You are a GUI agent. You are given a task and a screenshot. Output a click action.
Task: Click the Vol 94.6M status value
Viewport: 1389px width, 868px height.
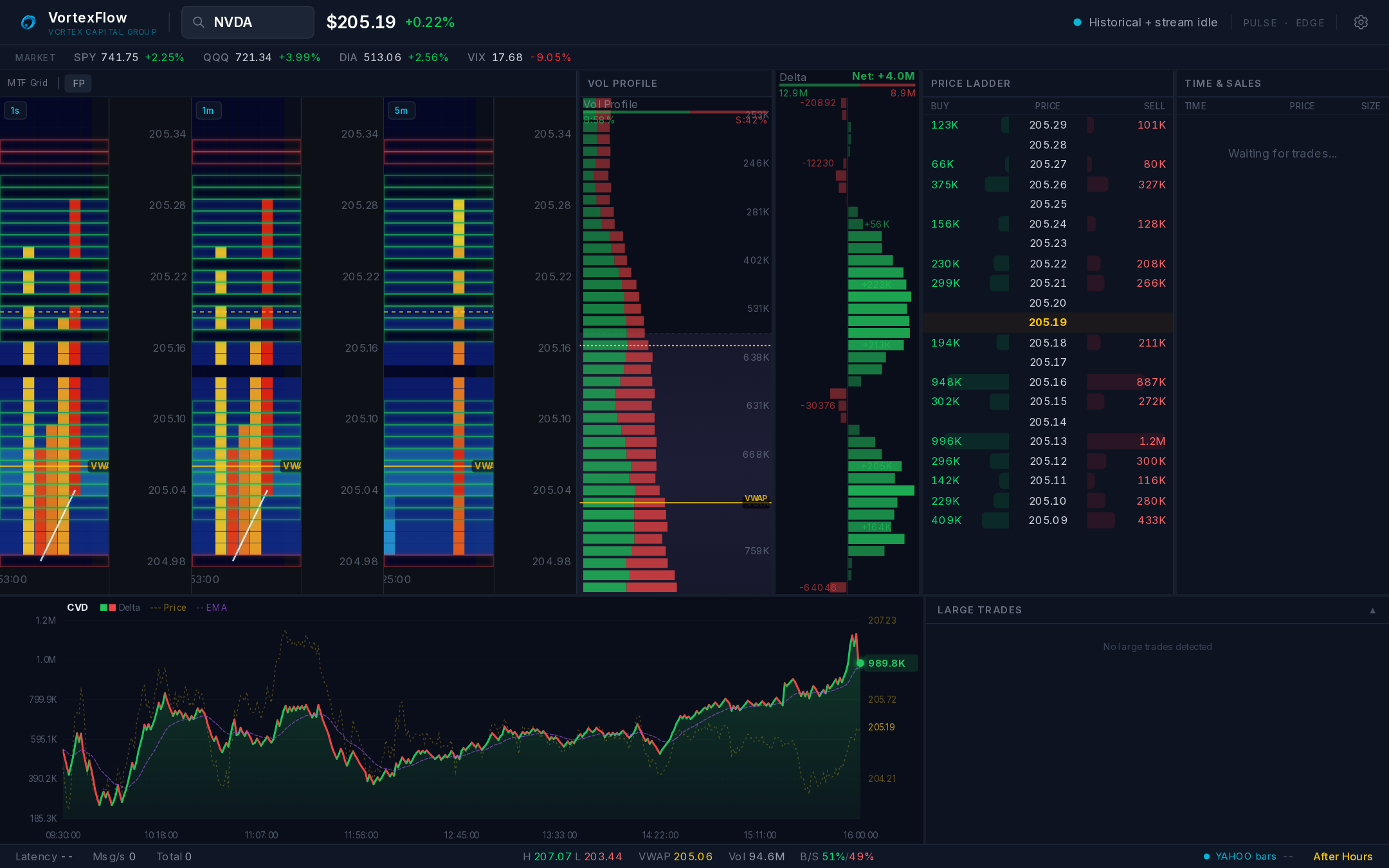tap(756, 856)
